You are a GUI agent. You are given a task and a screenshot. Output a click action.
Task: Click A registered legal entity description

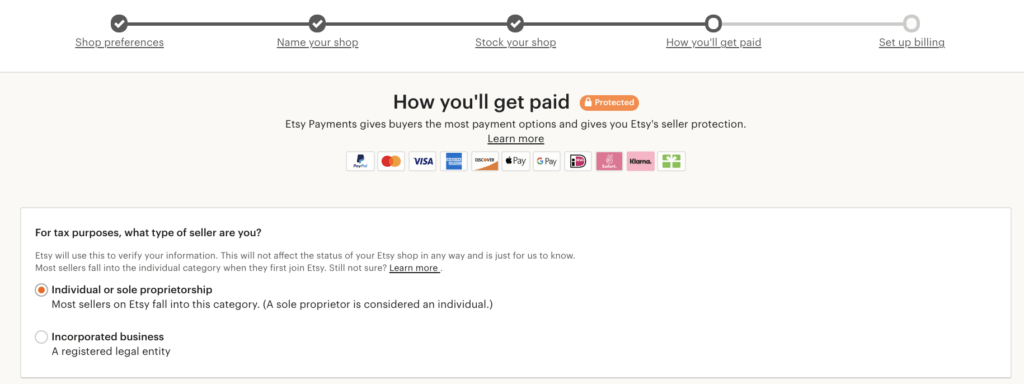[x=111, y=351]
